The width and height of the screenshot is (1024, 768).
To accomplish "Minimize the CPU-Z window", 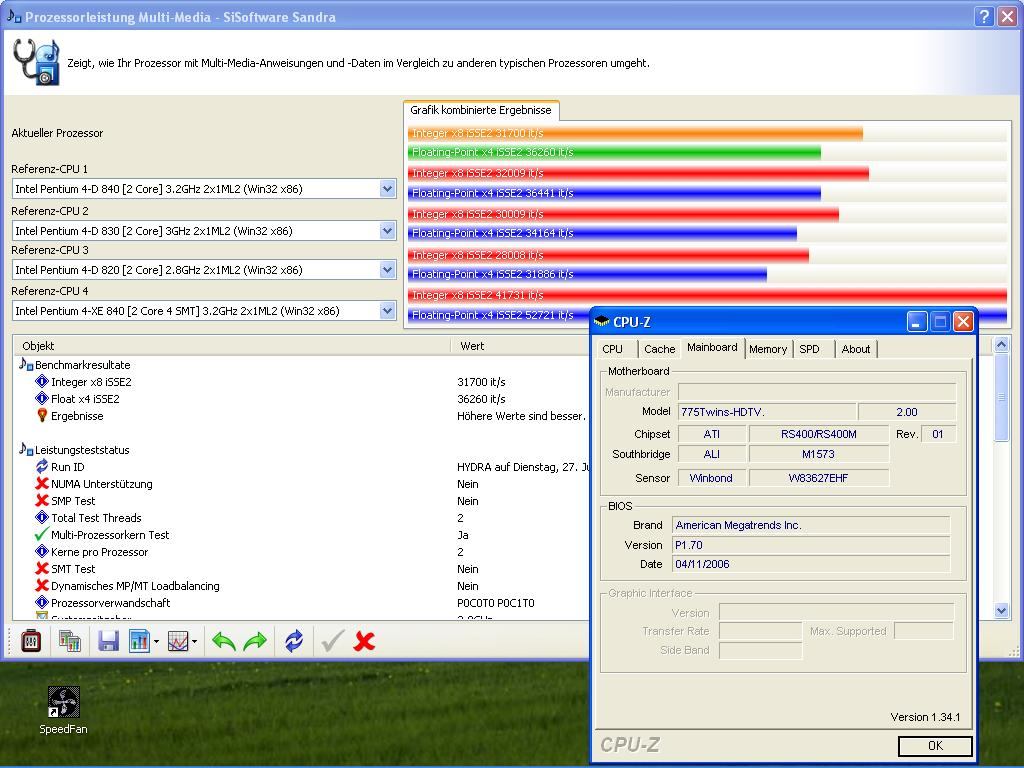I will coord(917,321).
